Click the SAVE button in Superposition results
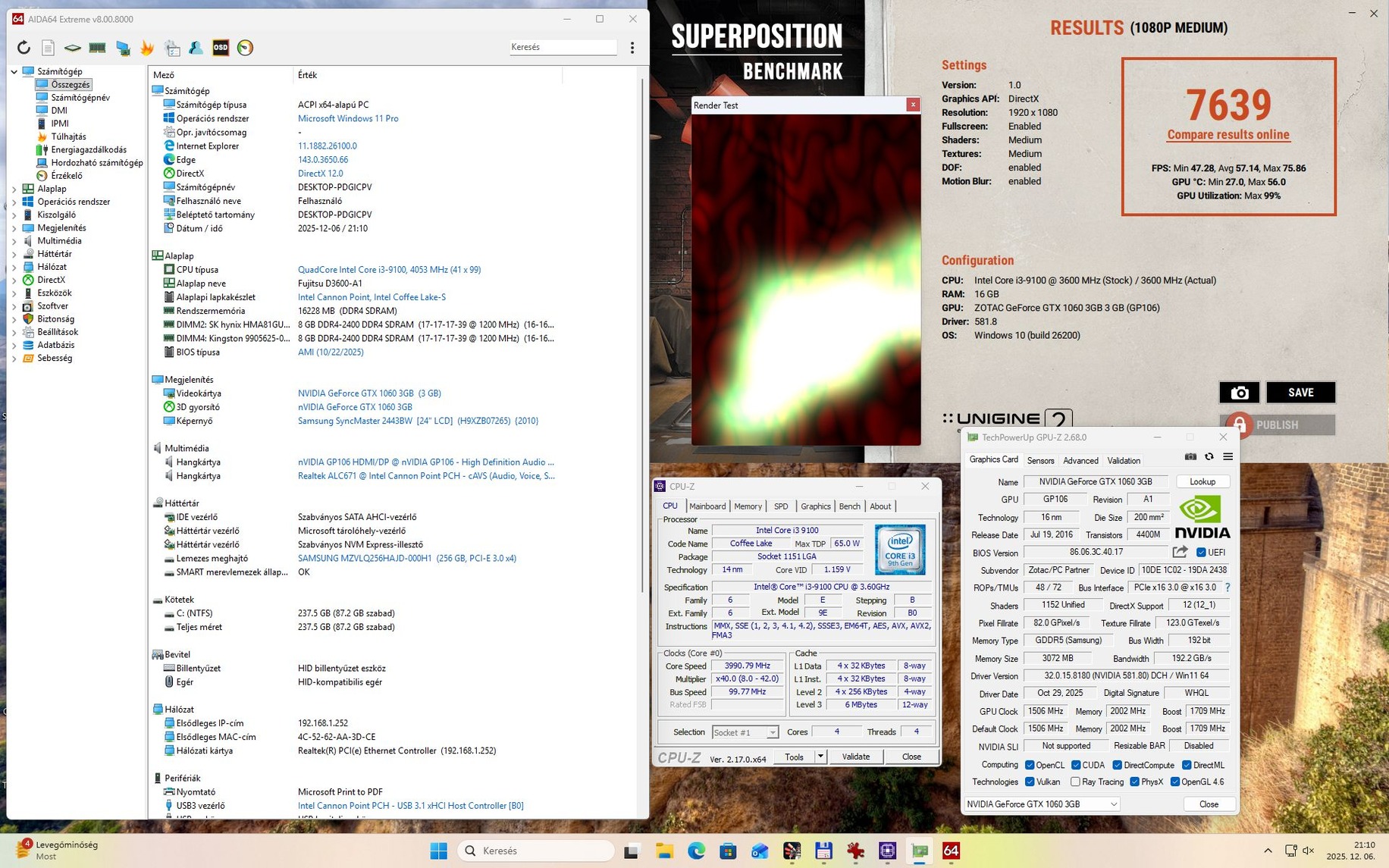This screenshot has width=1389, height=868. coord(1300,392)
